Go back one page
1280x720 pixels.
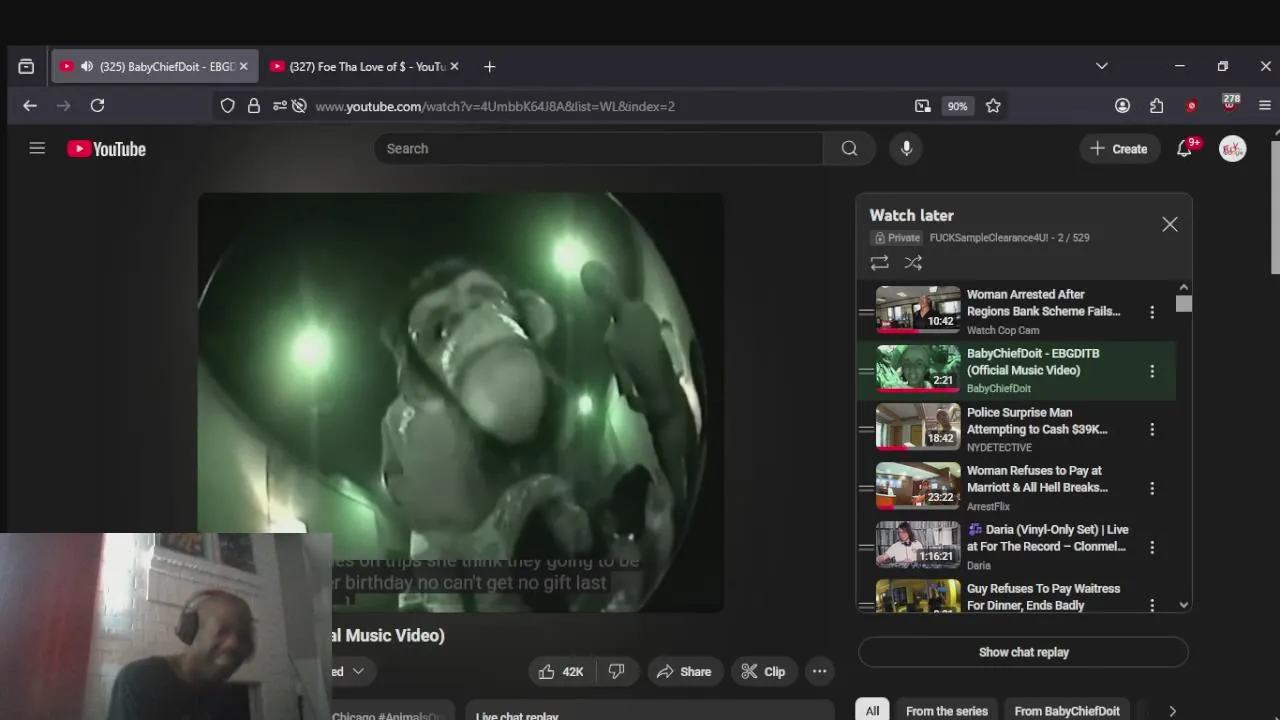[30, 106]
